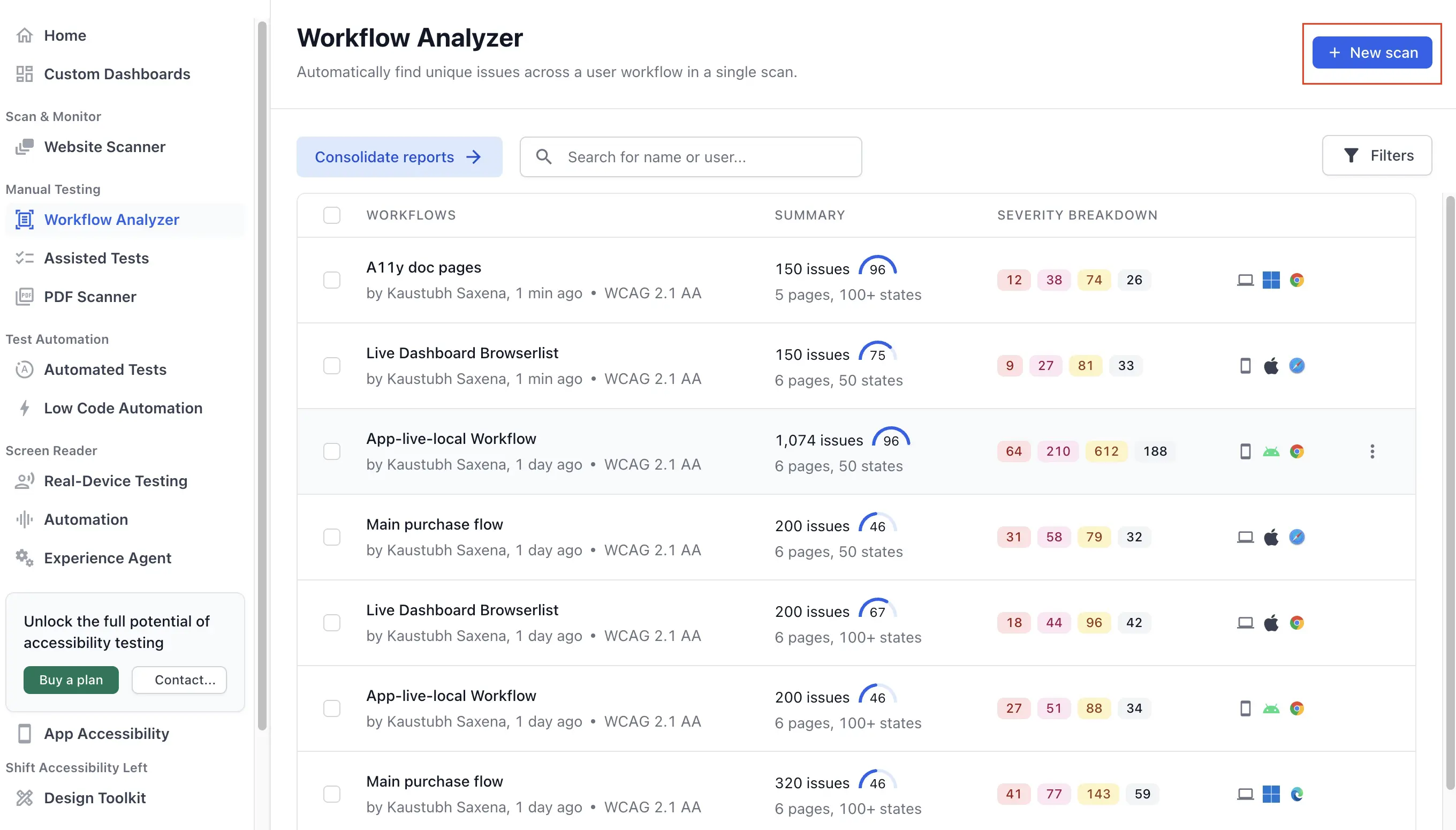The image size is (1456, 830).
Task: Check Live Dashboard Browserlist 150 issues checkbox
Action: [332, 365]
